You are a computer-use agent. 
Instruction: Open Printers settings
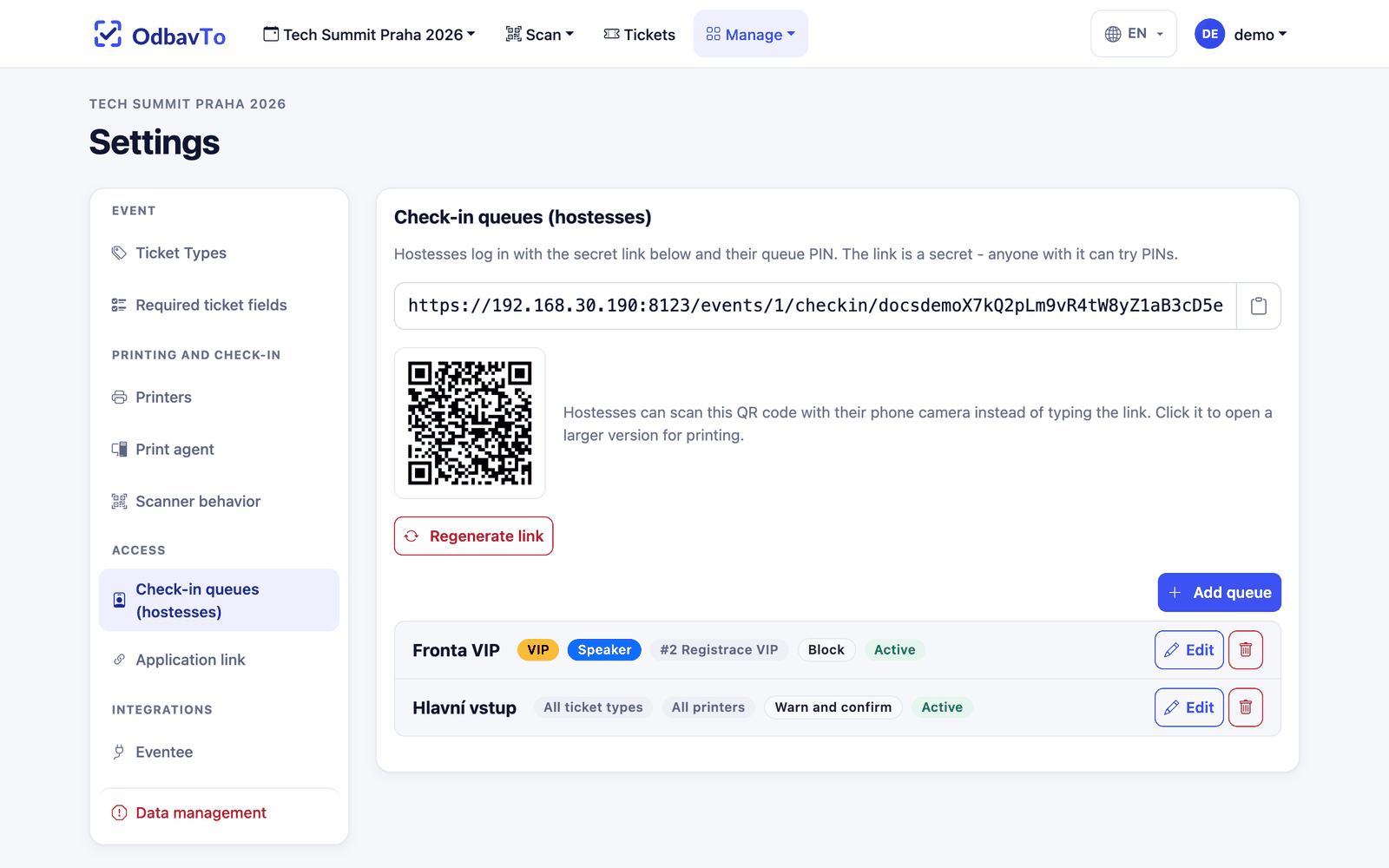pyautogui.click(x=219, y=397)
